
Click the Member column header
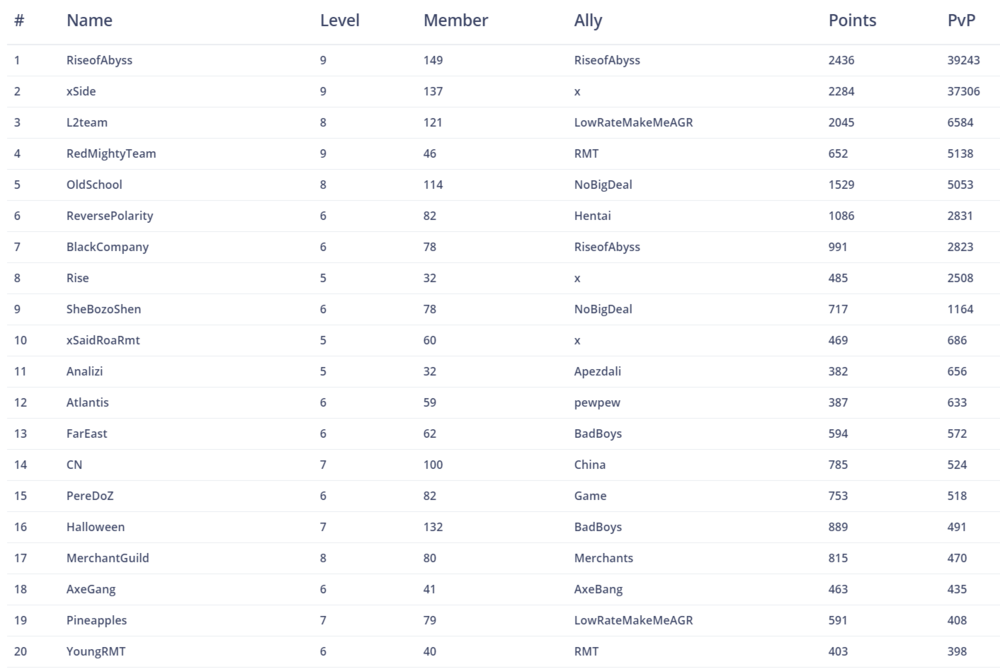pos(455,20)
